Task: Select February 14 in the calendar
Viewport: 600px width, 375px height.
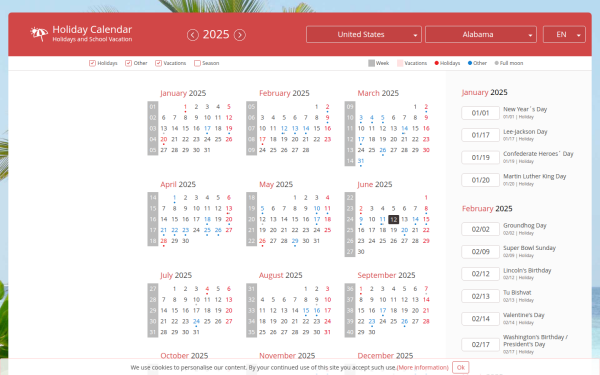Action: pos(306,129)
